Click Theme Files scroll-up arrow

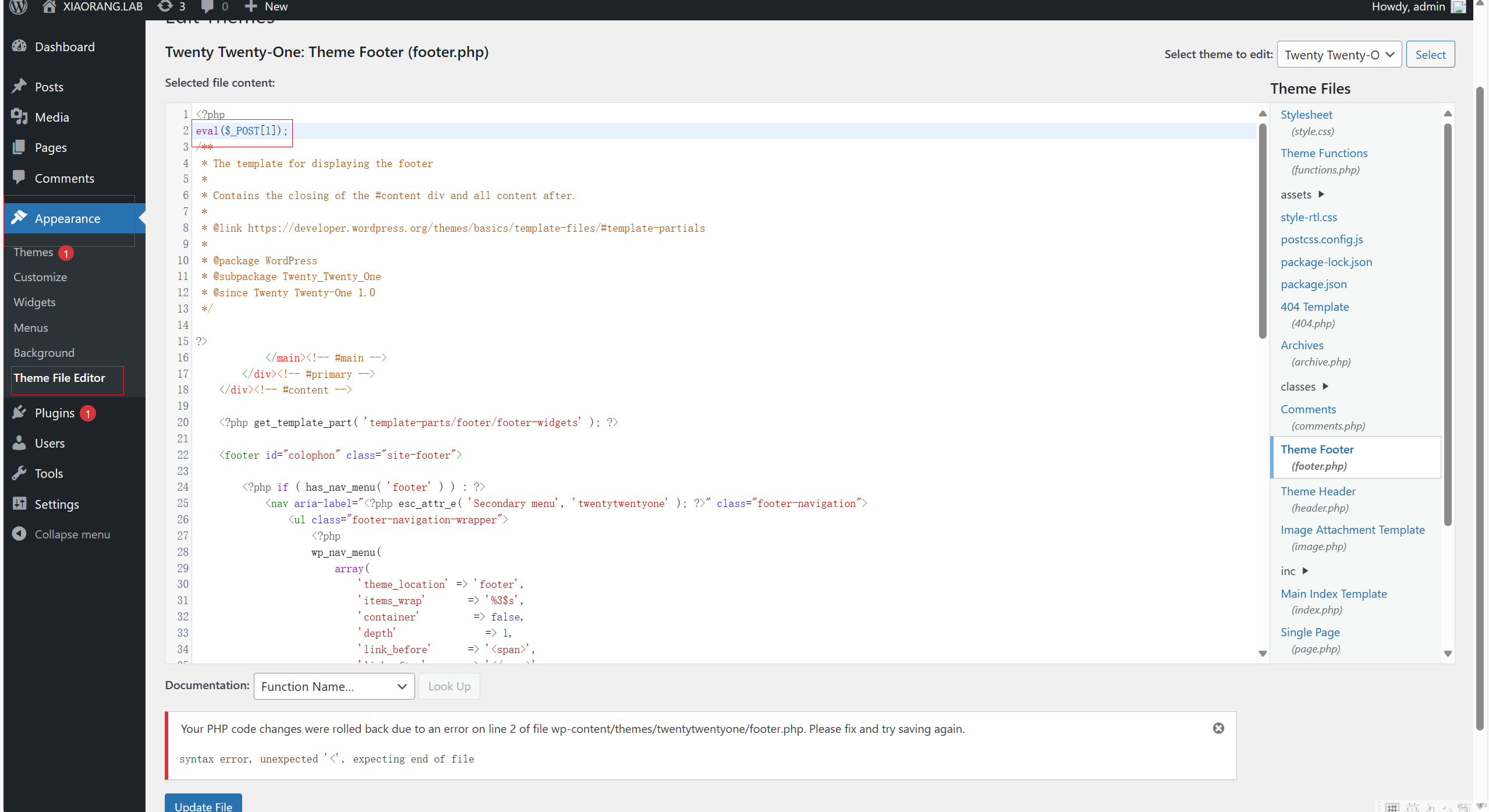pos(1448,113)
